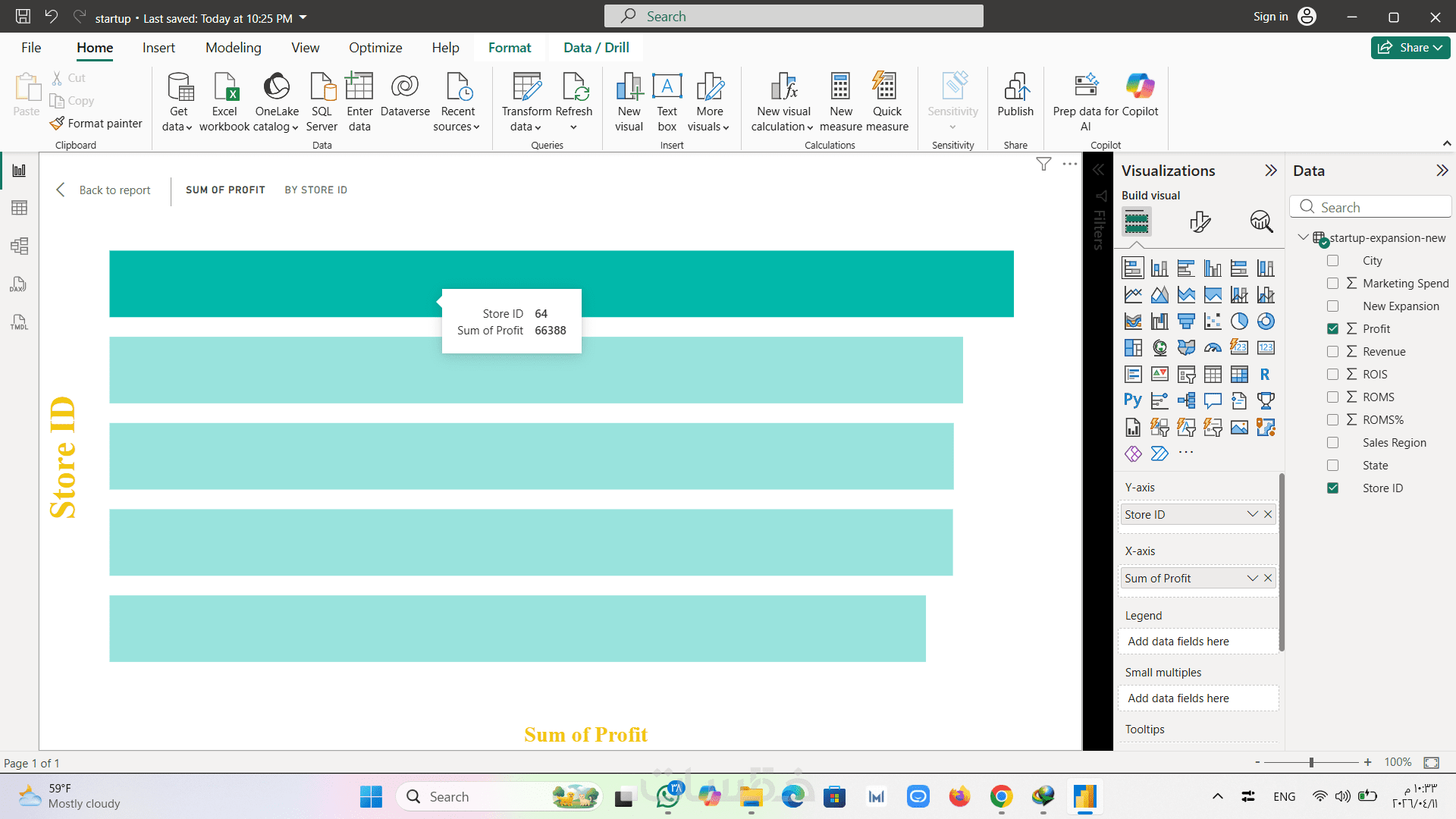Switch to the Data / Drill tab
Image resolution: width=1456 pixels, height=819 pixels.
pyautogui.click(x=596, y=48)
